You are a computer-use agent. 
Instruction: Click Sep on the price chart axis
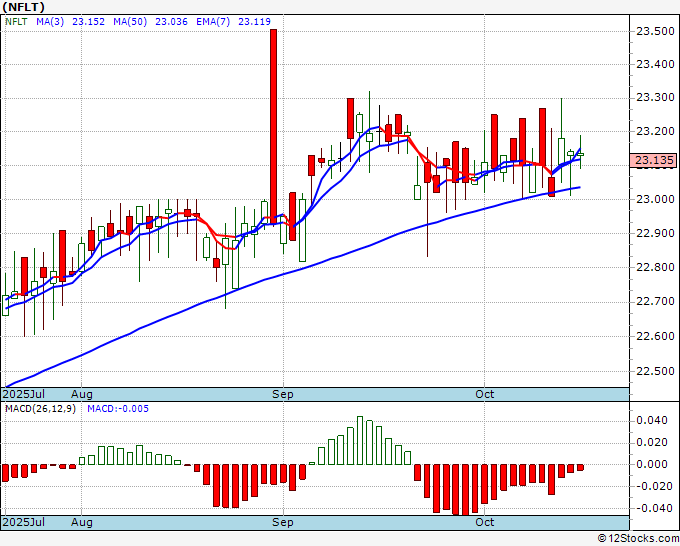(x=283, y=394)
